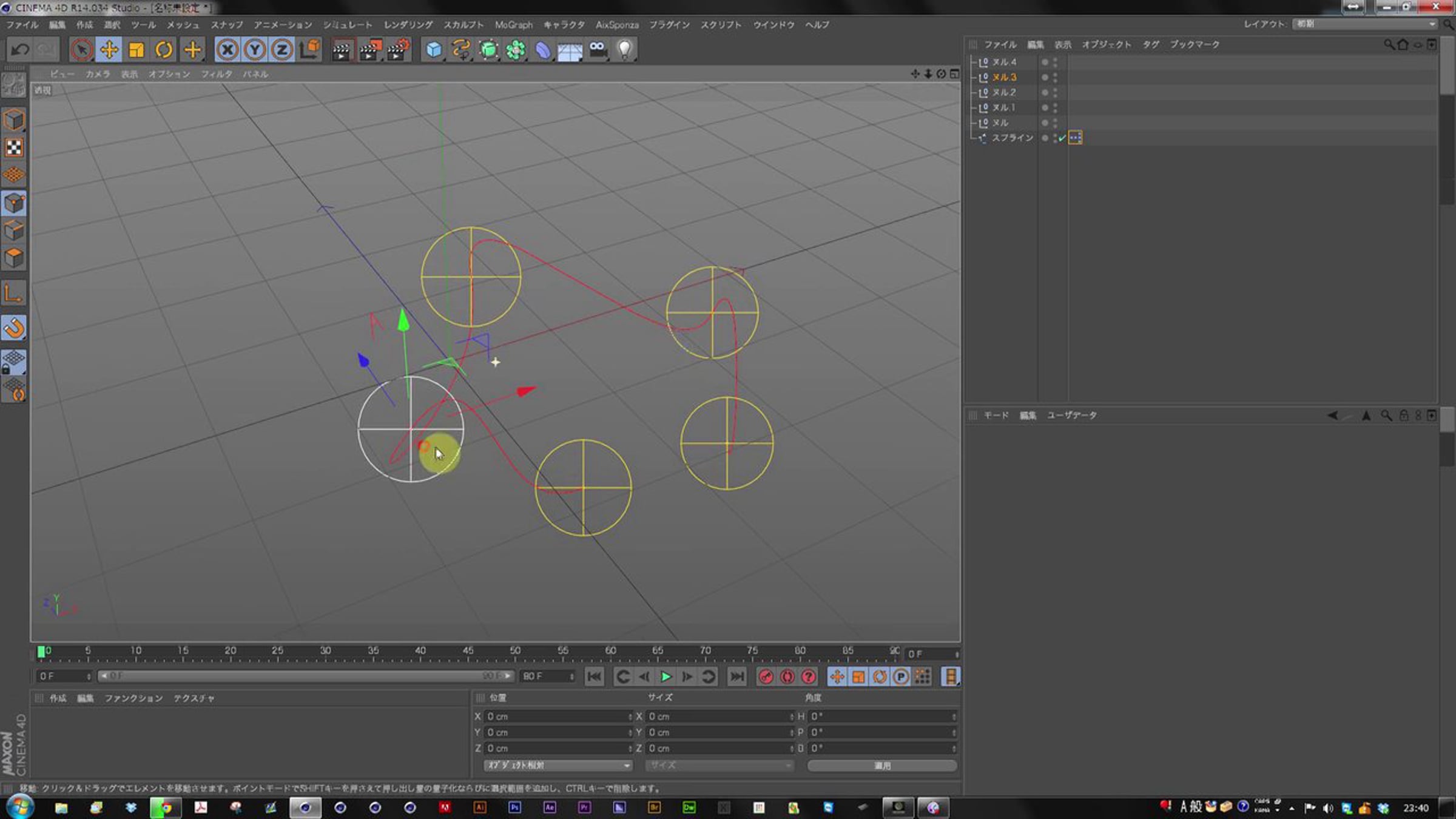Select the Rotate tool
Screen dimensions: 1456x819
164,50
